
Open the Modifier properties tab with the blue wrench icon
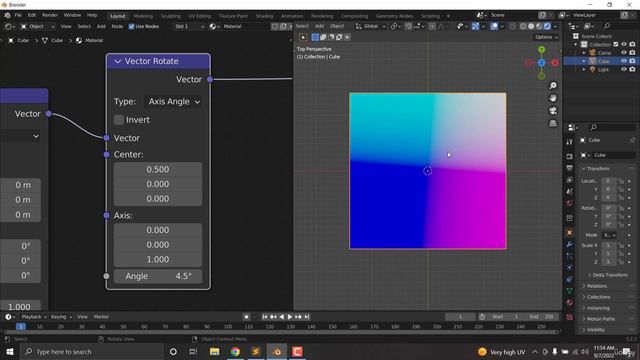click(x=569, y=244)
